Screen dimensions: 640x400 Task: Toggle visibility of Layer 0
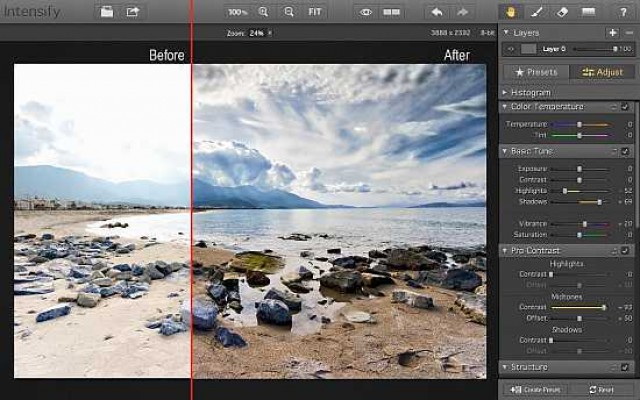point(510,48)
